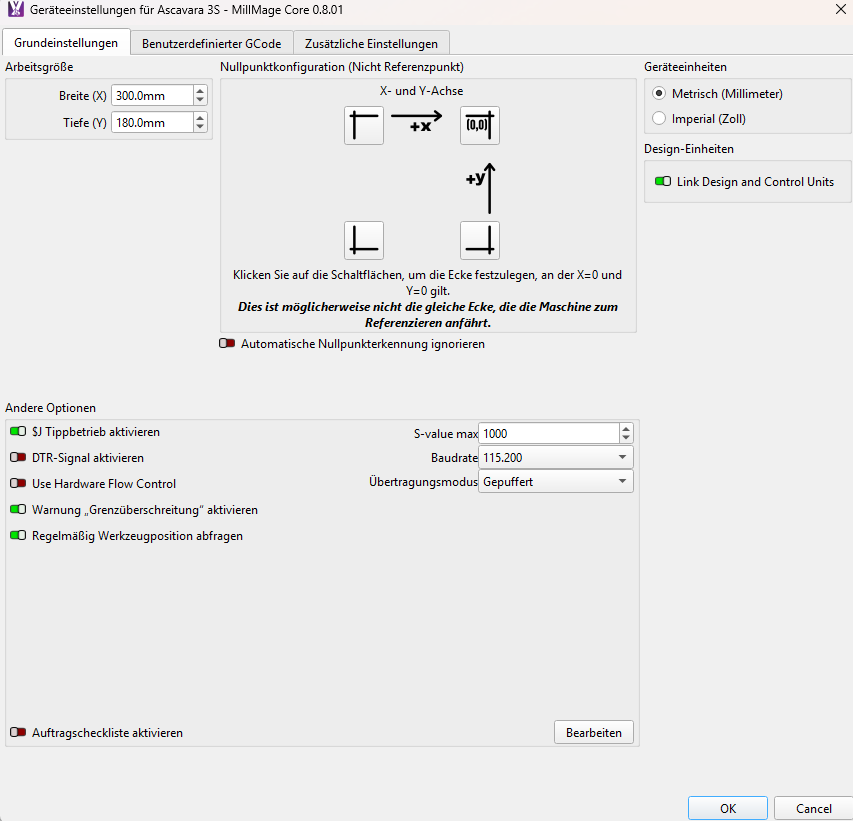Toggle Use Hardware Flow Control
Viewport: 853px width, 821px height.
18,484
